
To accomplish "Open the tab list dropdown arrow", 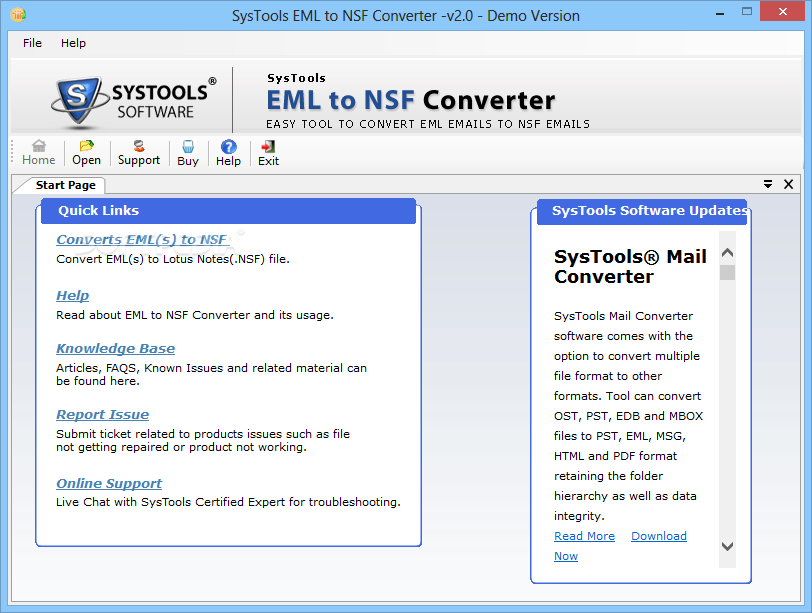I will [x=768, y=184].
